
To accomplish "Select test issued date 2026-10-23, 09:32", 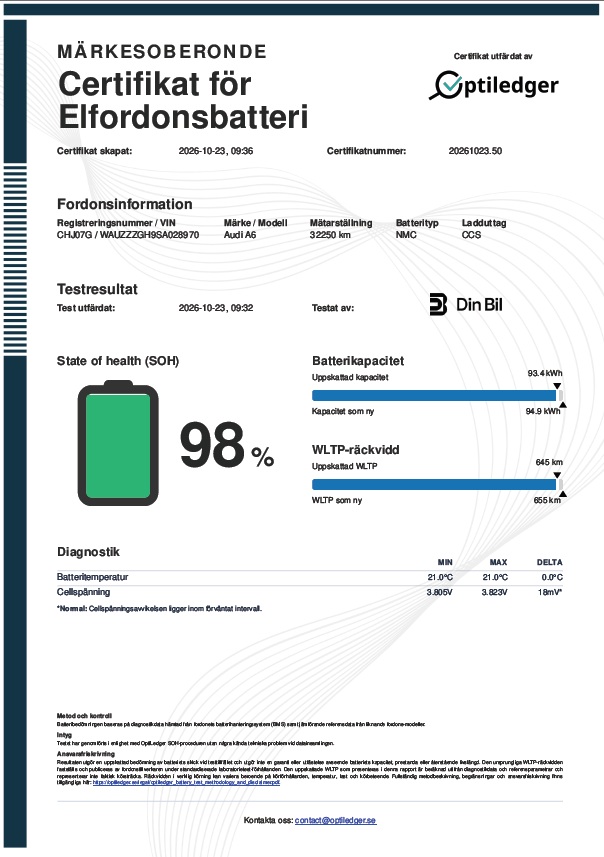I will [x=216, y=308].
